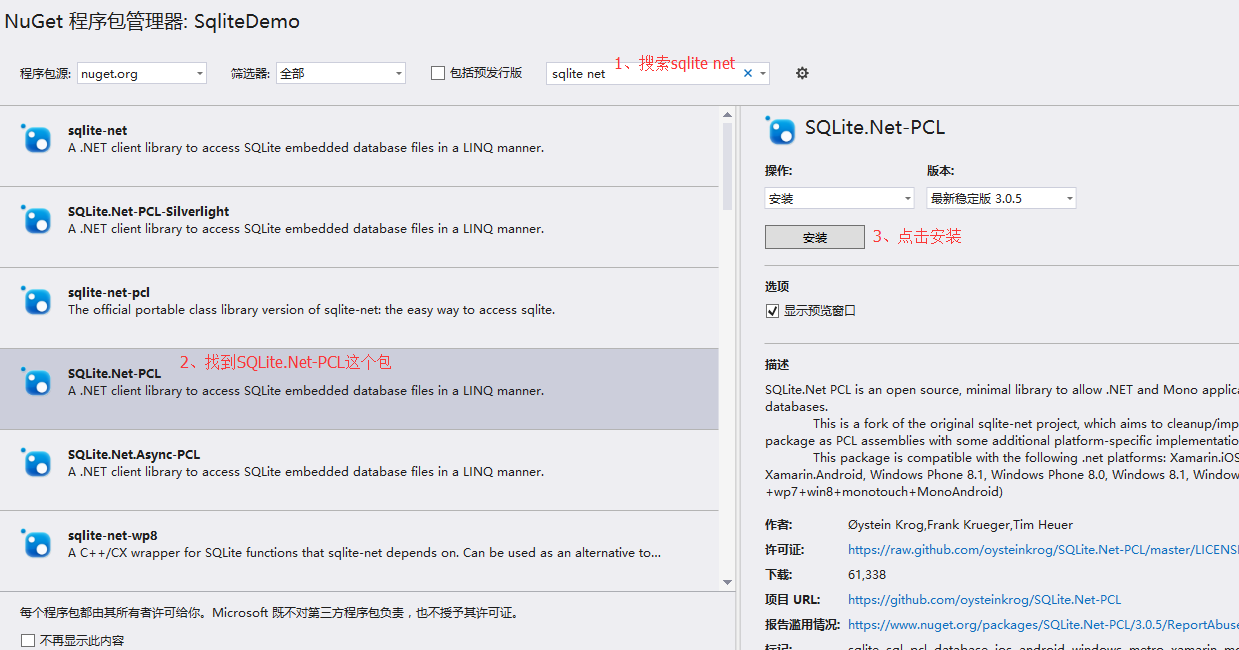
Task: Select the sqlite-net-wp8 package row
Action: 359,550
